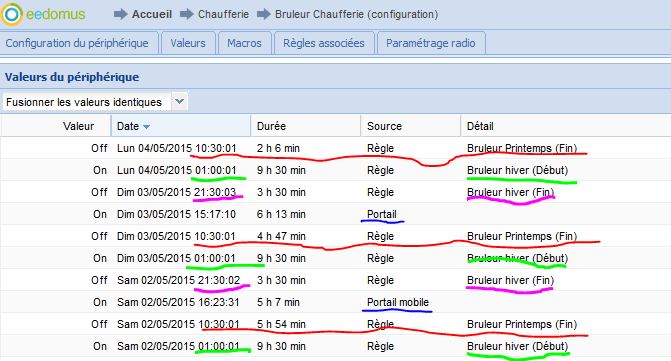
Task: Select date Sam 02/05/2015 01:00:01
Action: pyautogui.click(x=178, y=346)
